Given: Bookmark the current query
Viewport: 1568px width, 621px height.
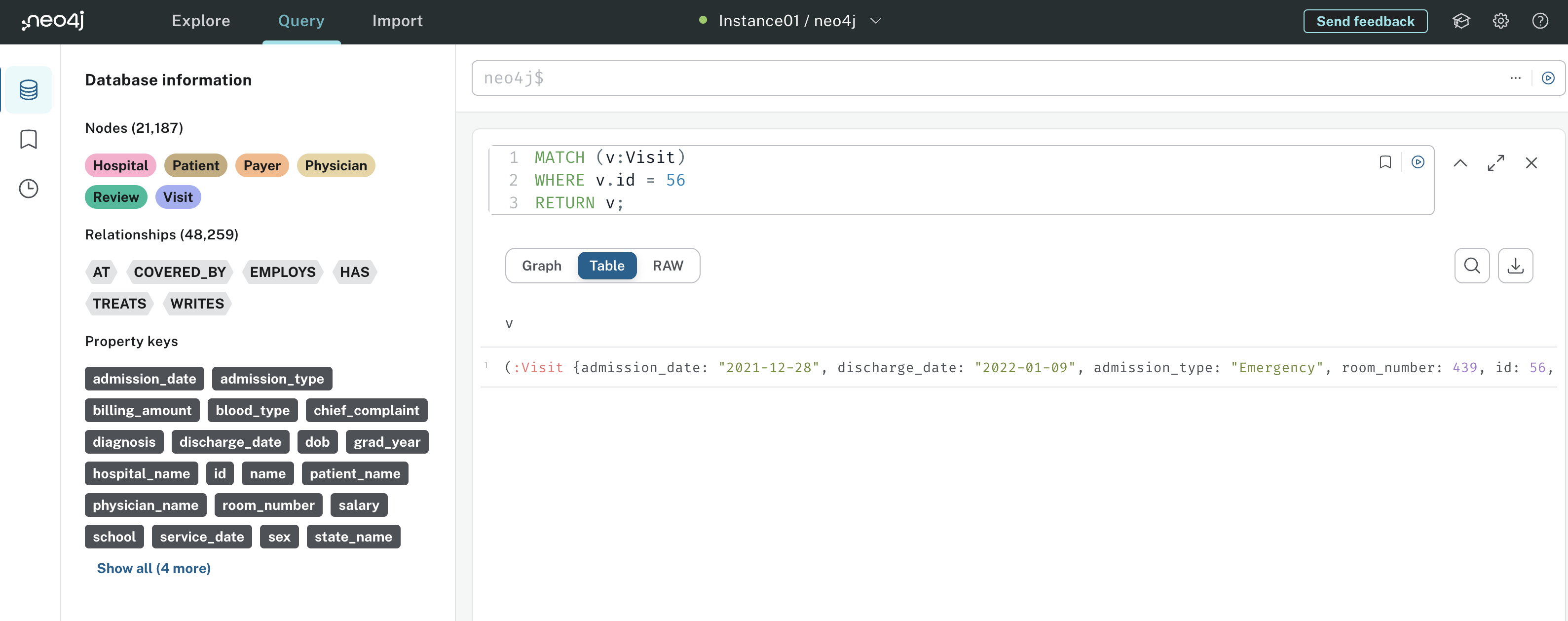Looking at the screenshot, I should click(x=1385, y=162).
